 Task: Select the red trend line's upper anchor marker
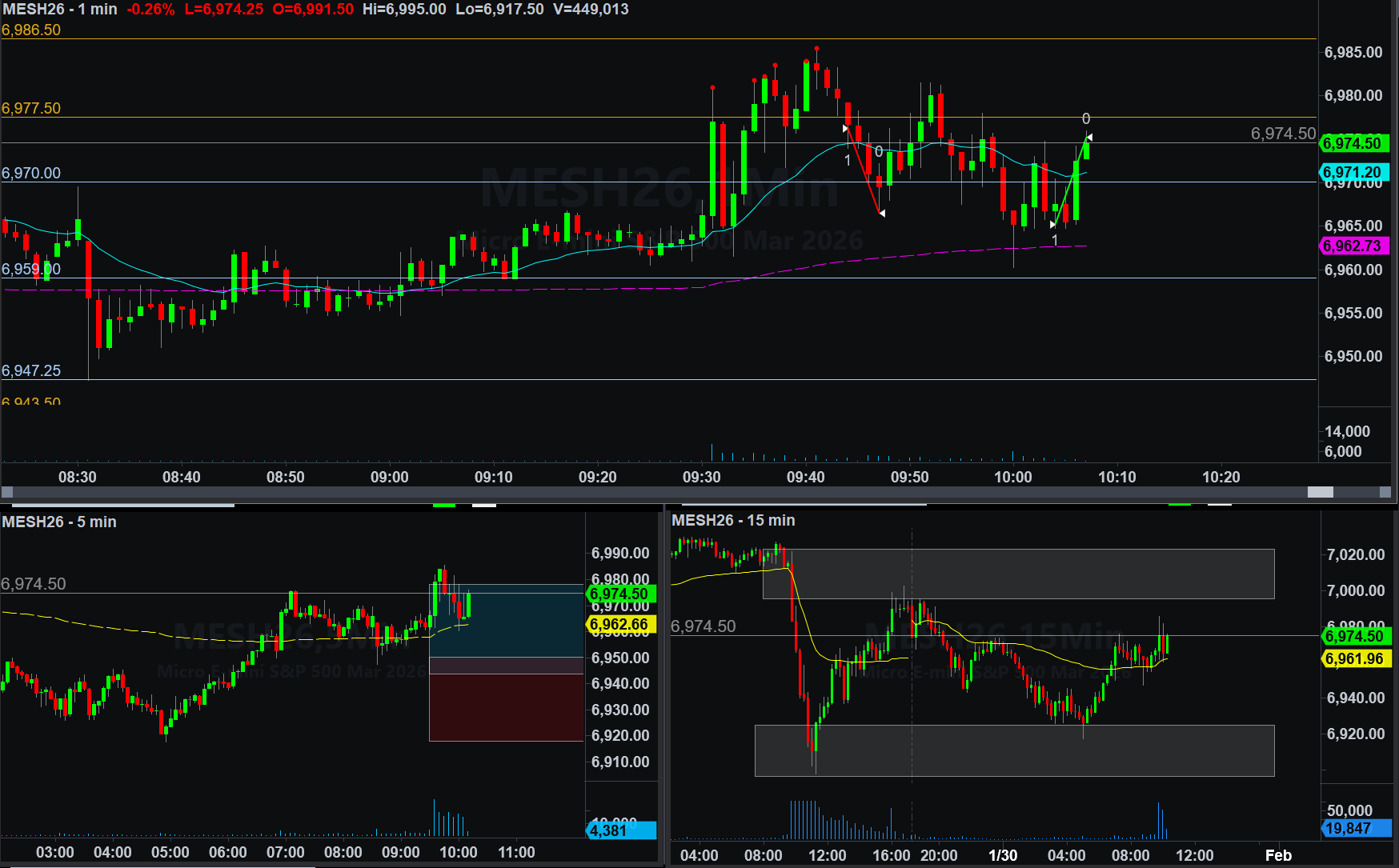click(846, 128)
